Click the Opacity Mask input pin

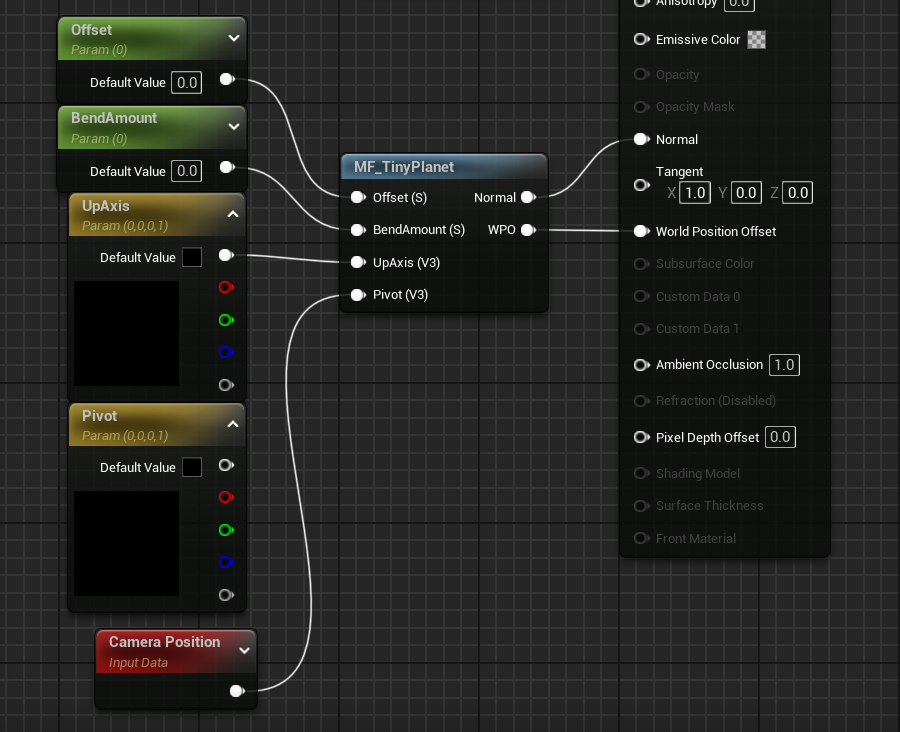coord(642,107)
